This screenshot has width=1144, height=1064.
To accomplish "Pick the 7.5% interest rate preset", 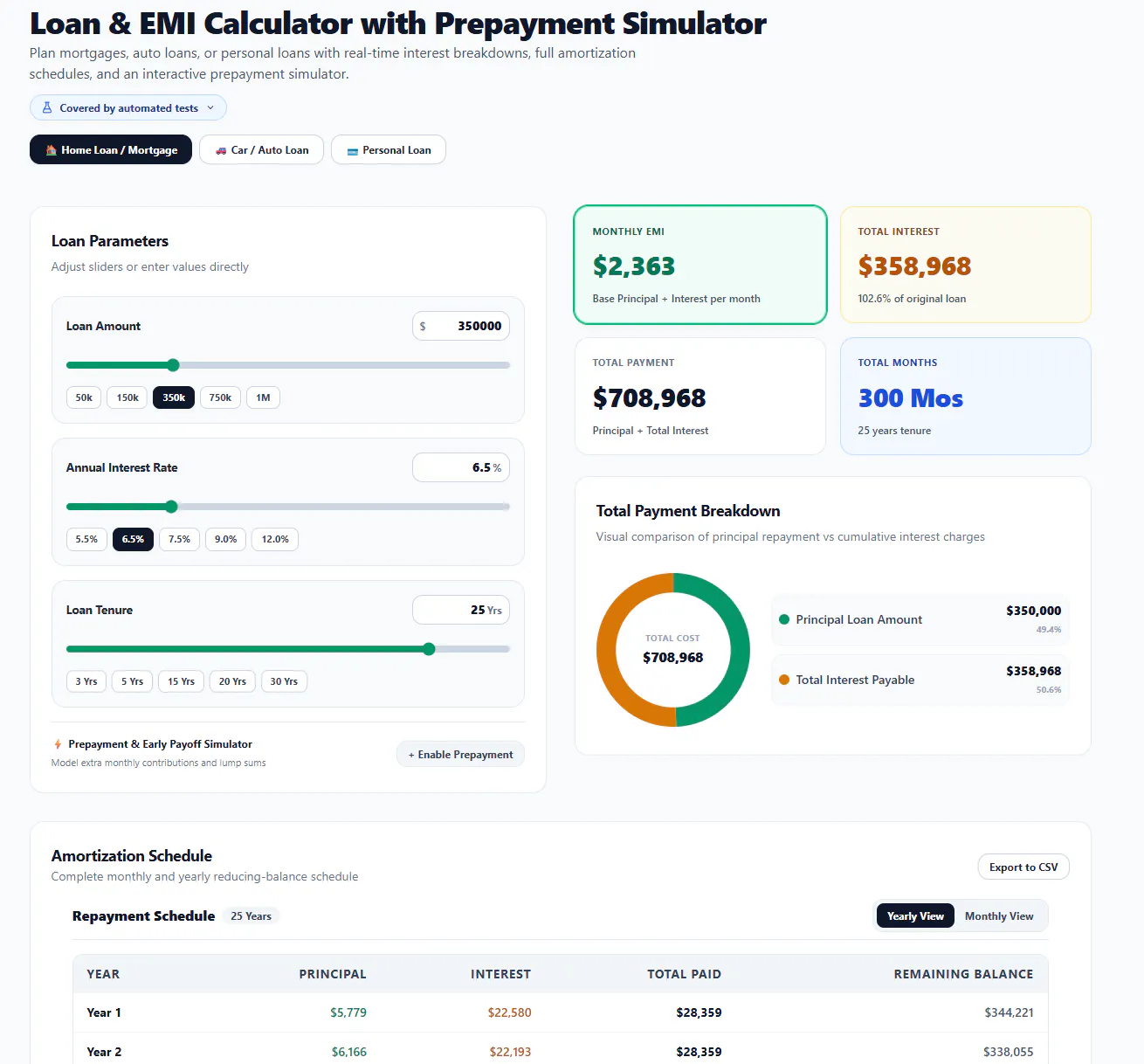I will pyautogui.click(x=179, y=539).
